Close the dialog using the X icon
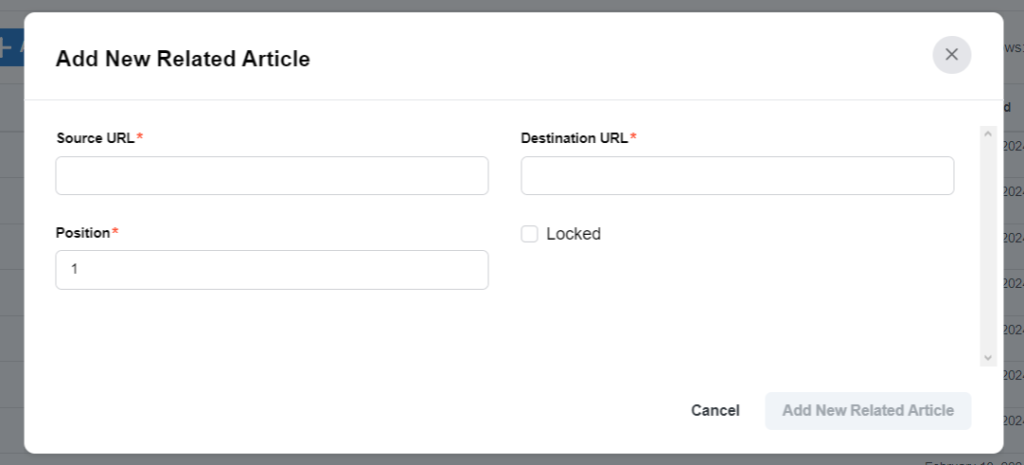The height and width of the screenshot is (465, 1024). (952, 55)
